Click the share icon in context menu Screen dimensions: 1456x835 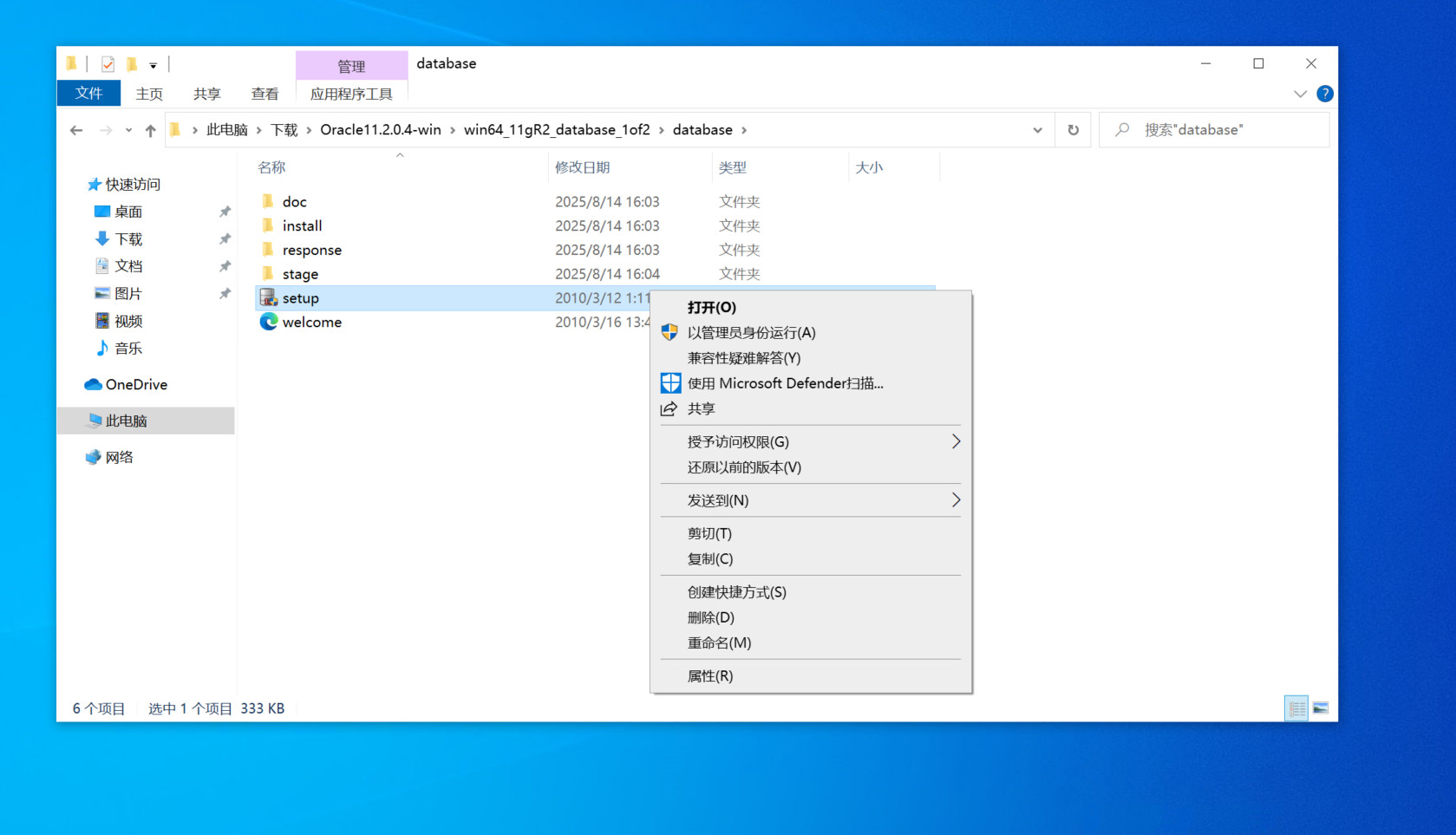(x=669, y=409)
